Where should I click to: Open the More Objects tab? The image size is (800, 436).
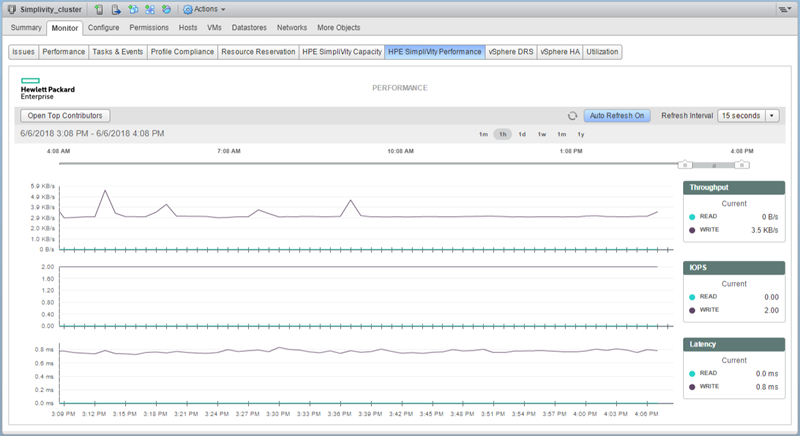click(340, 27)
